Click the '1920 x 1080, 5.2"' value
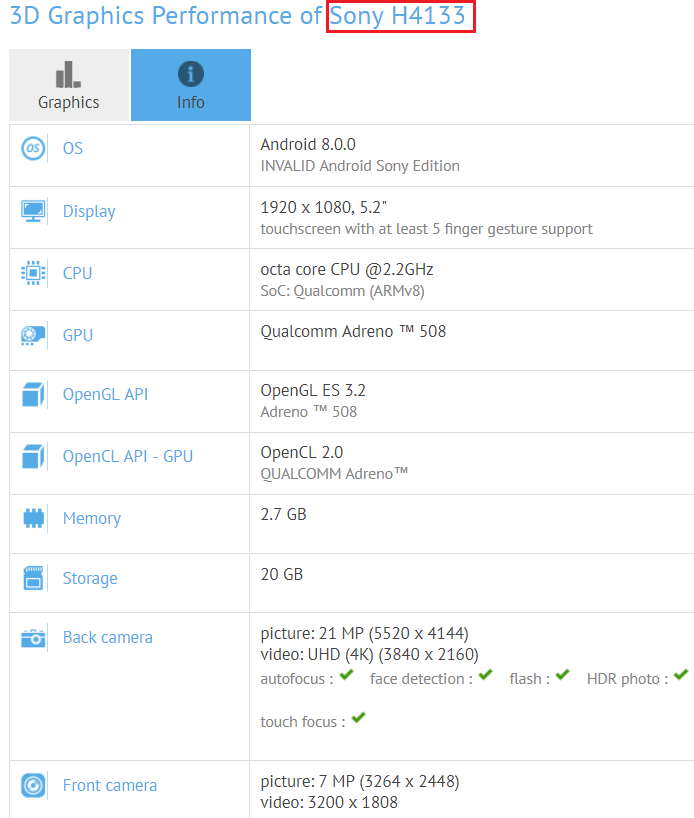Viewport: 694px width, 818px height. pyautogui.click(x=324, y=208)
